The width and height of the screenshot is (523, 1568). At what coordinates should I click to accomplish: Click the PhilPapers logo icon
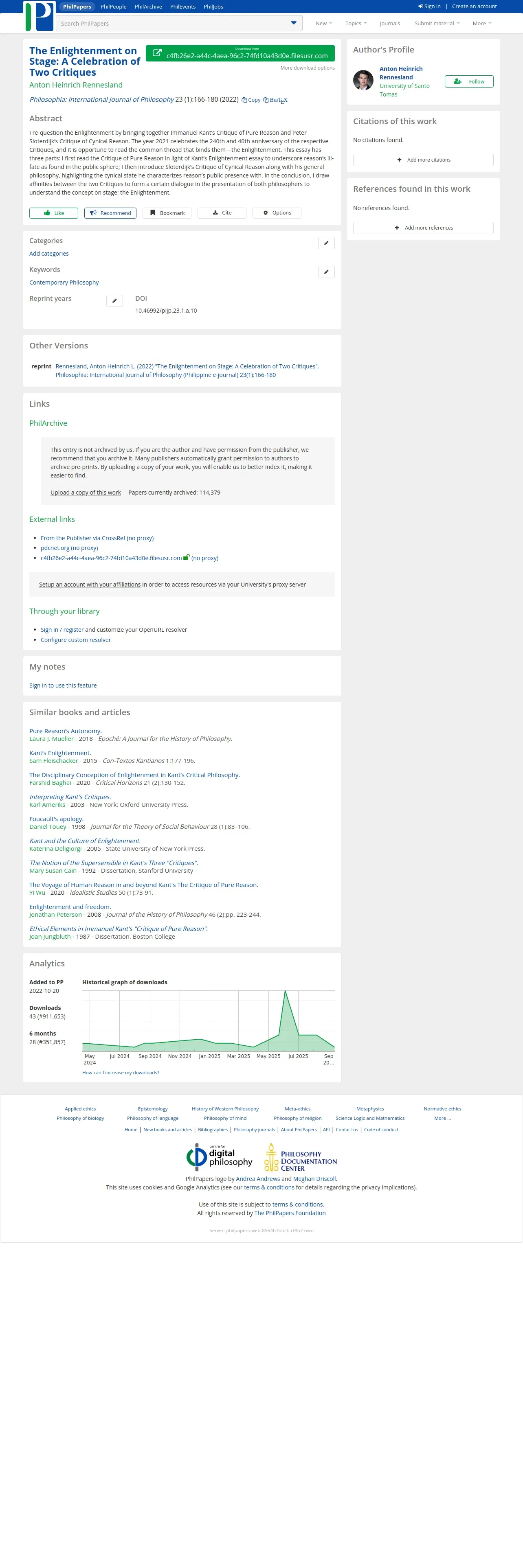(x=39, y=16)
